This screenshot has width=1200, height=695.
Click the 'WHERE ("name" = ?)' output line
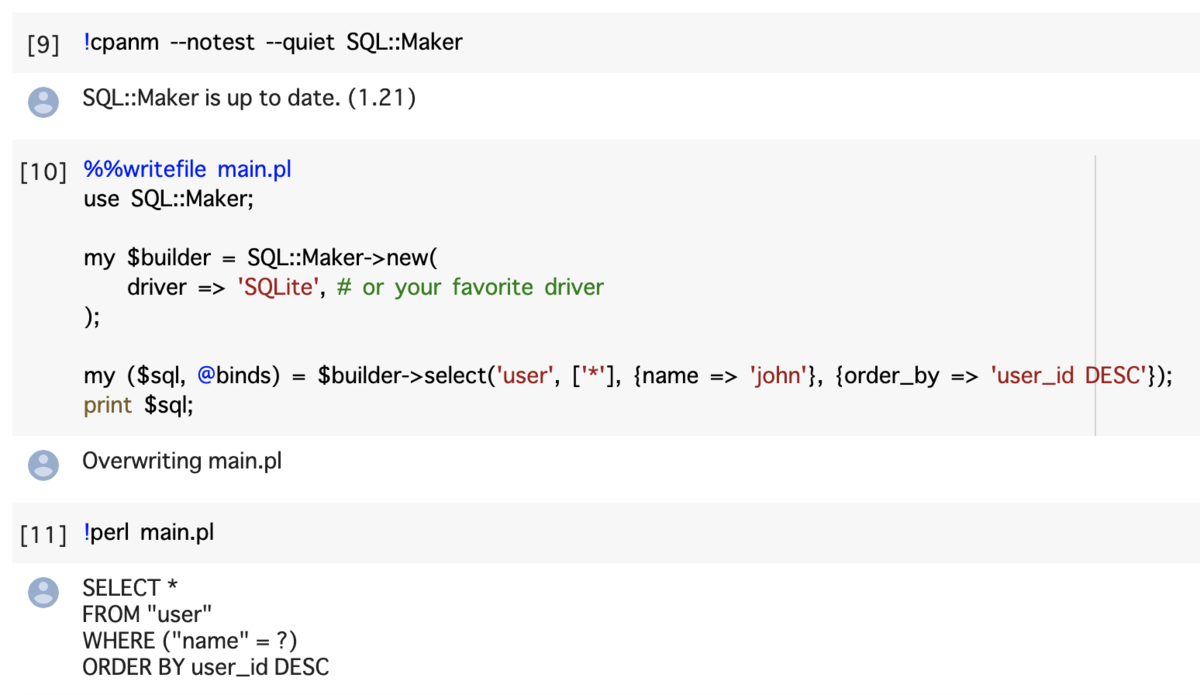190,640
